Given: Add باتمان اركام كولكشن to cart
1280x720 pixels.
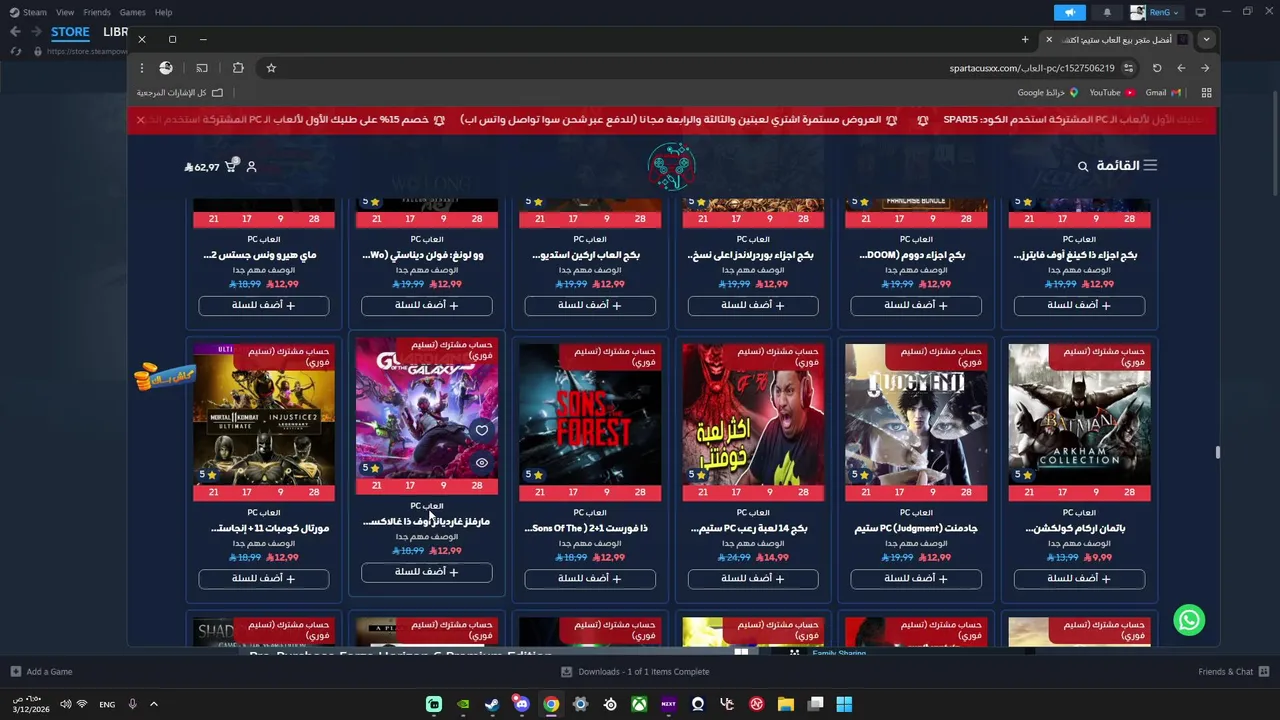Looking at the screenshot, I should (1079, 578).
